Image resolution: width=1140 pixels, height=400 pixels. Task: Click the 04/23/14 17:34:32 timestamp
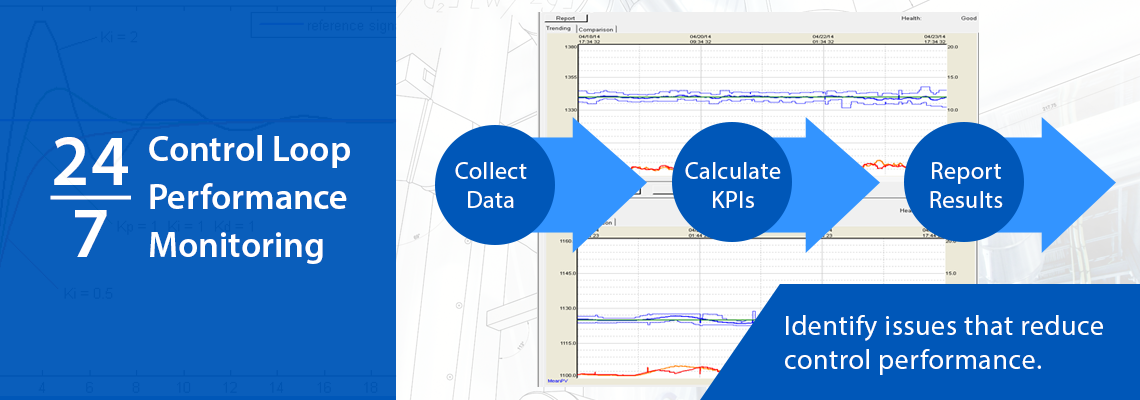click(935, 39)
